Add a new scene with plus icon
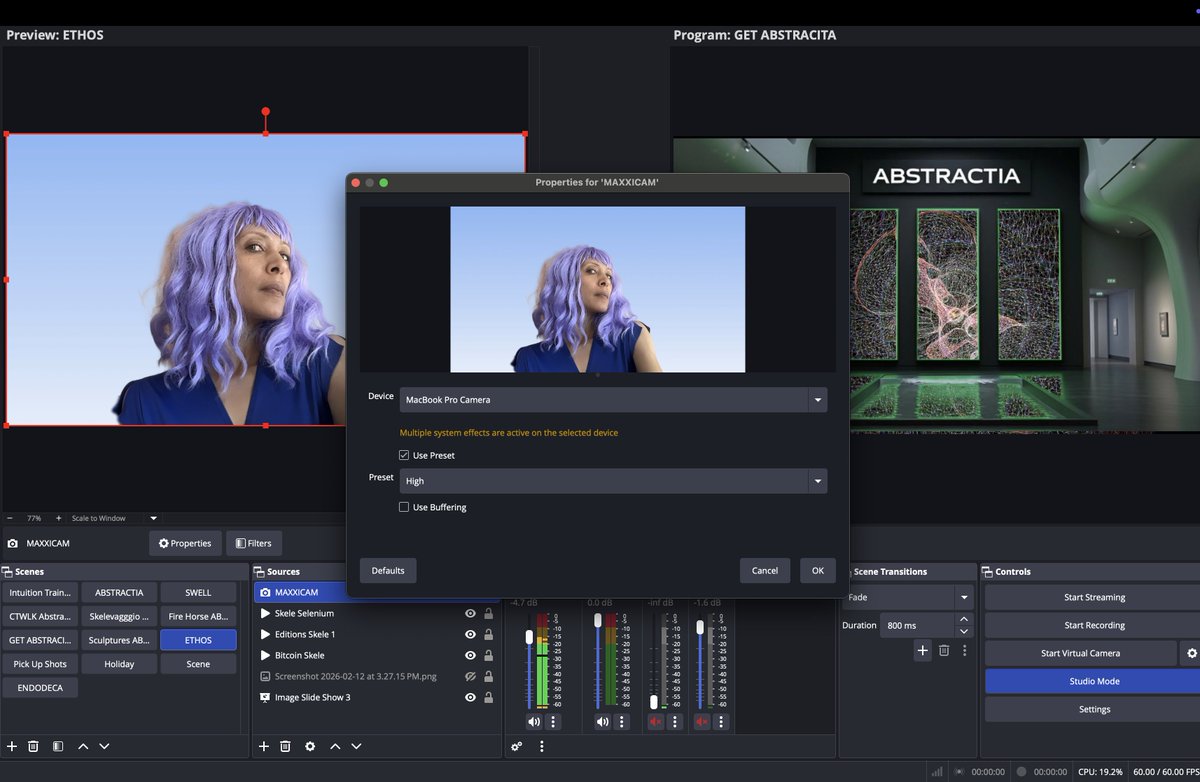The height and width of the screenshot is (782, 1200). 12,746
